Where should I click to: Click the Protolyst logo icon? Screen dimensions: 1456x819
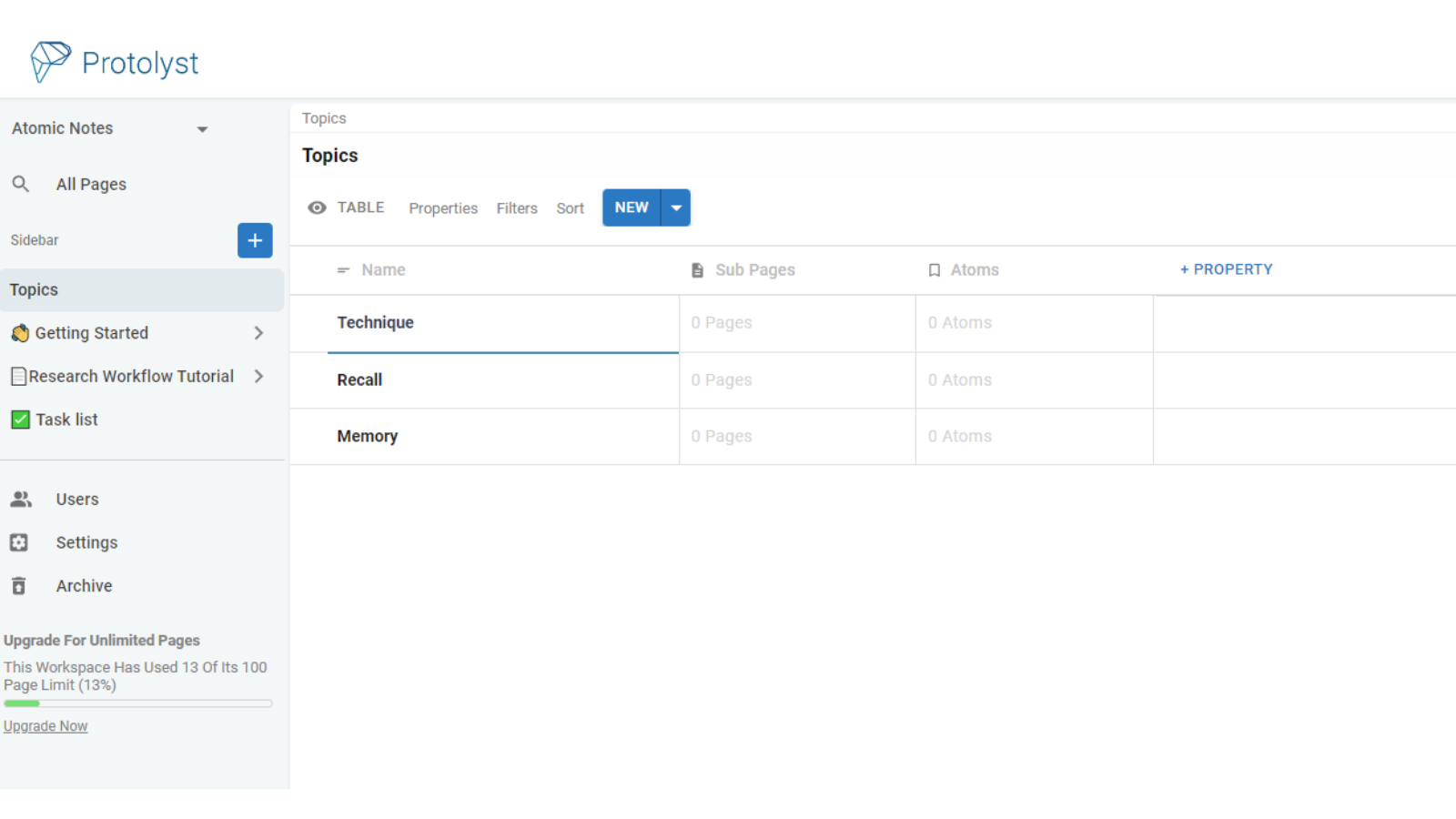point(50,62)
